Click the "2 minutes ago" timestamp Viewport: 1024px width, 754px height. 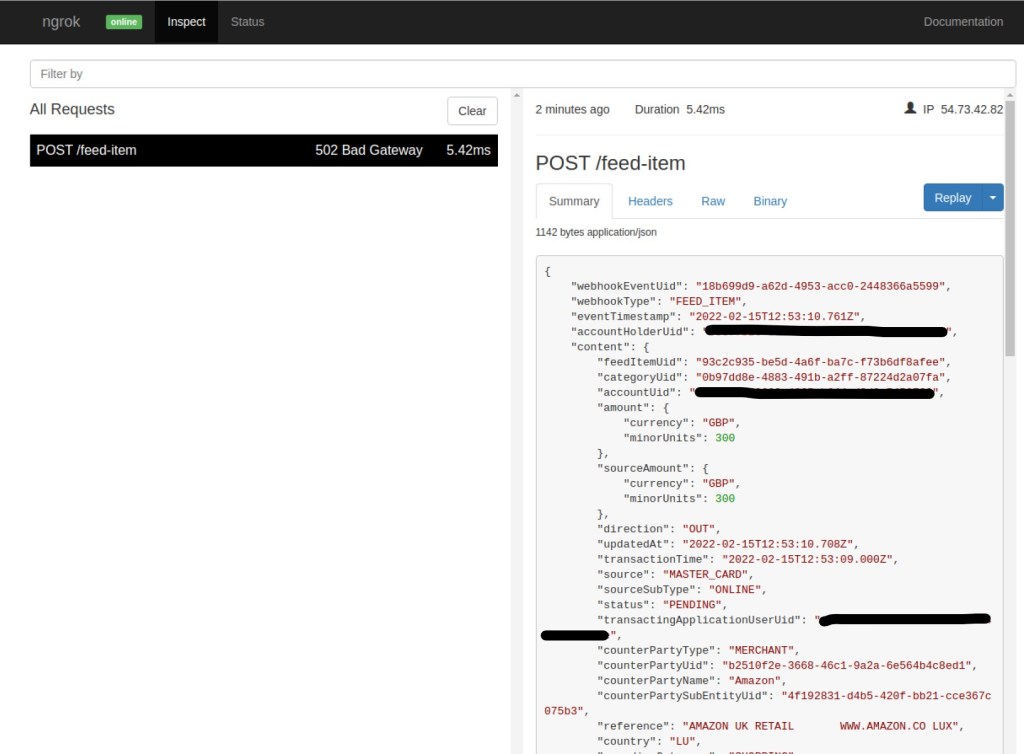(572, 109)
